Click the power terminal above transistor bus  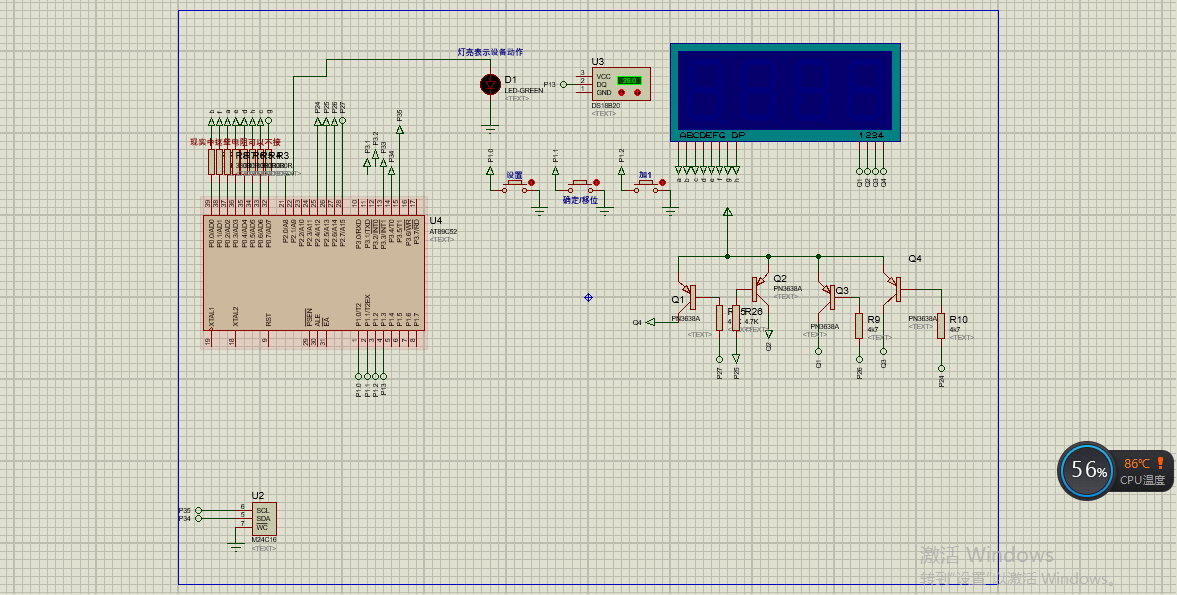click(x=727, y=213)
